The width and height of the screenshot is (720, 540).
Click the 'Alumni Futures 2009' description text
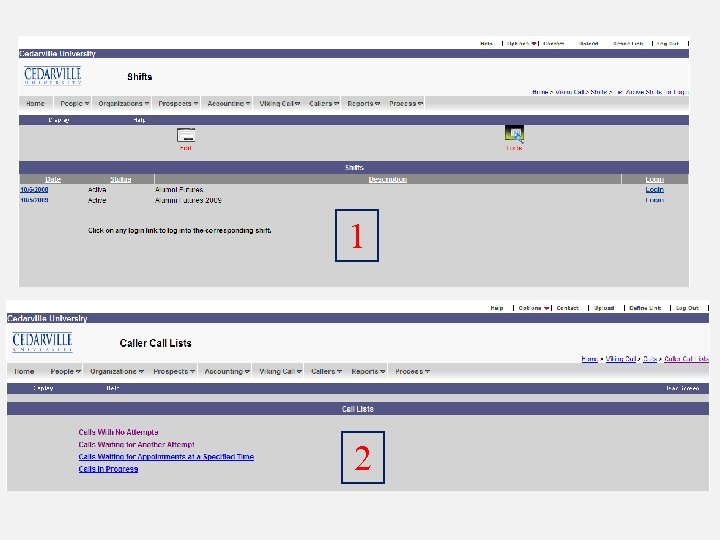(x=188, y=200)
